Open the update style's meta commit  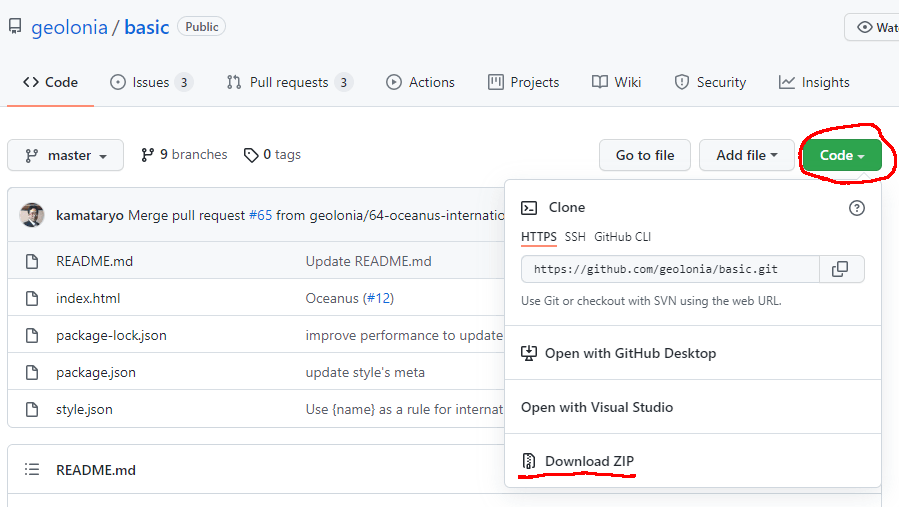pos(365,372)
